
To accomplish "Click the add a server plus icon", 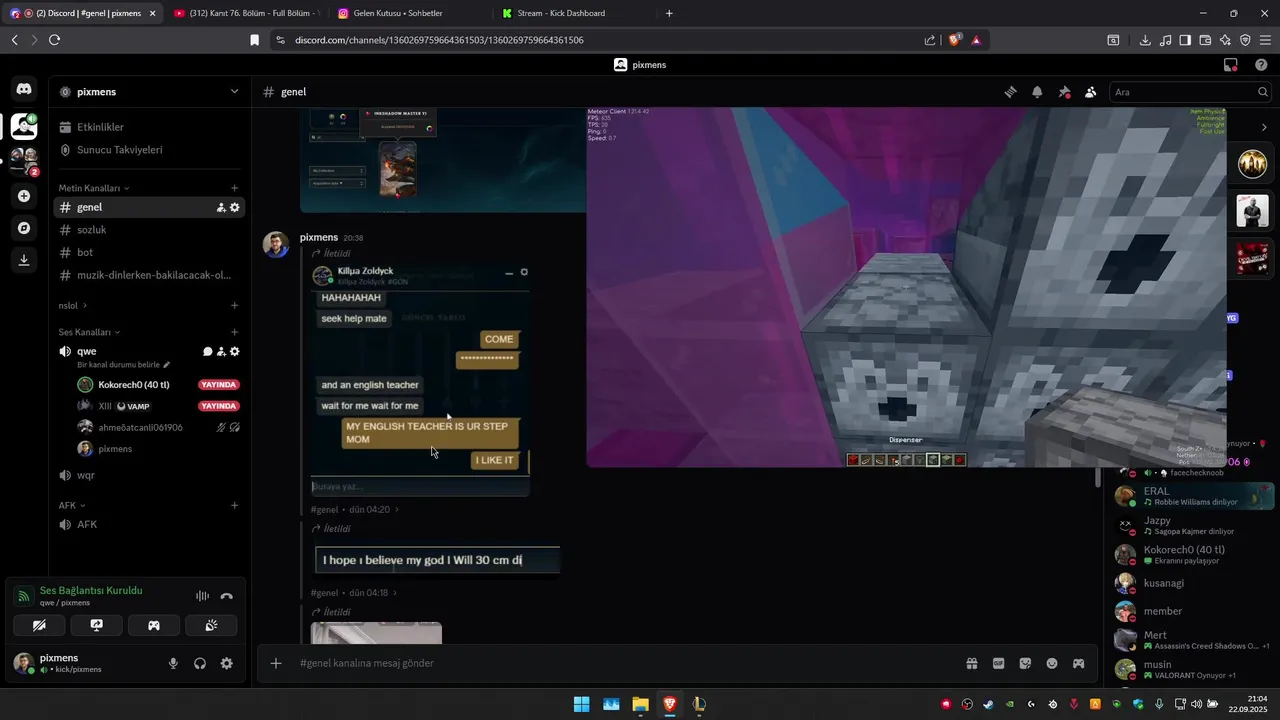I will (x=24, y=196).
